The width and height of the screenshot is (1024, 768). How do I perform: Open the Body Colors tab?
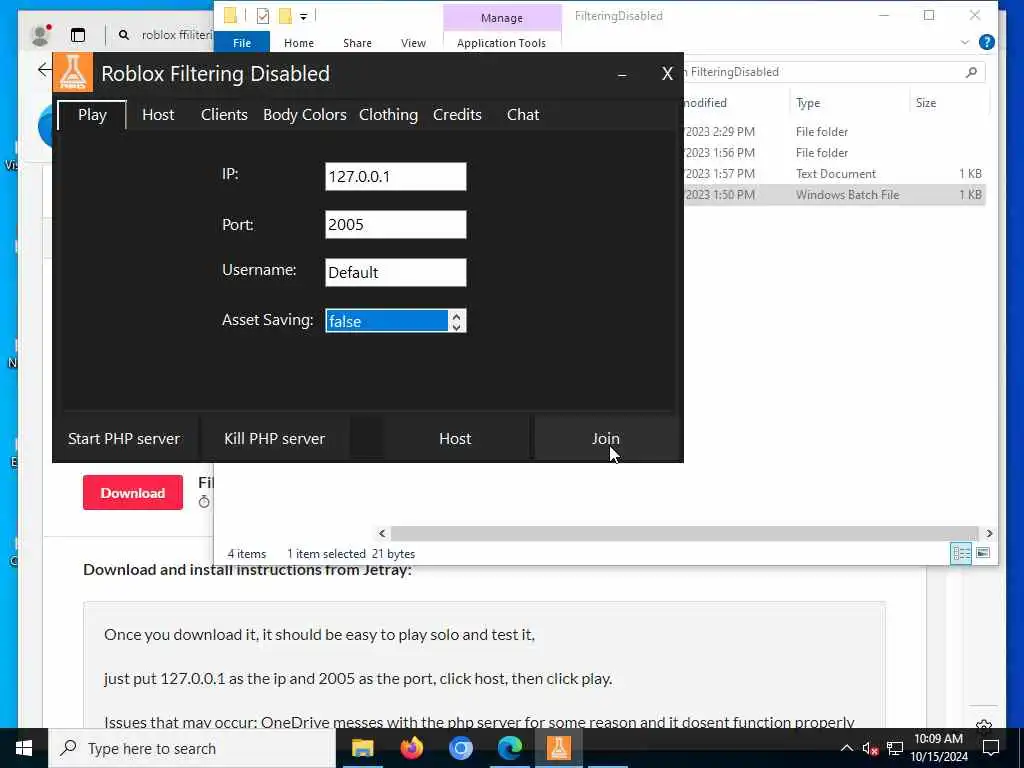point(304,115)
